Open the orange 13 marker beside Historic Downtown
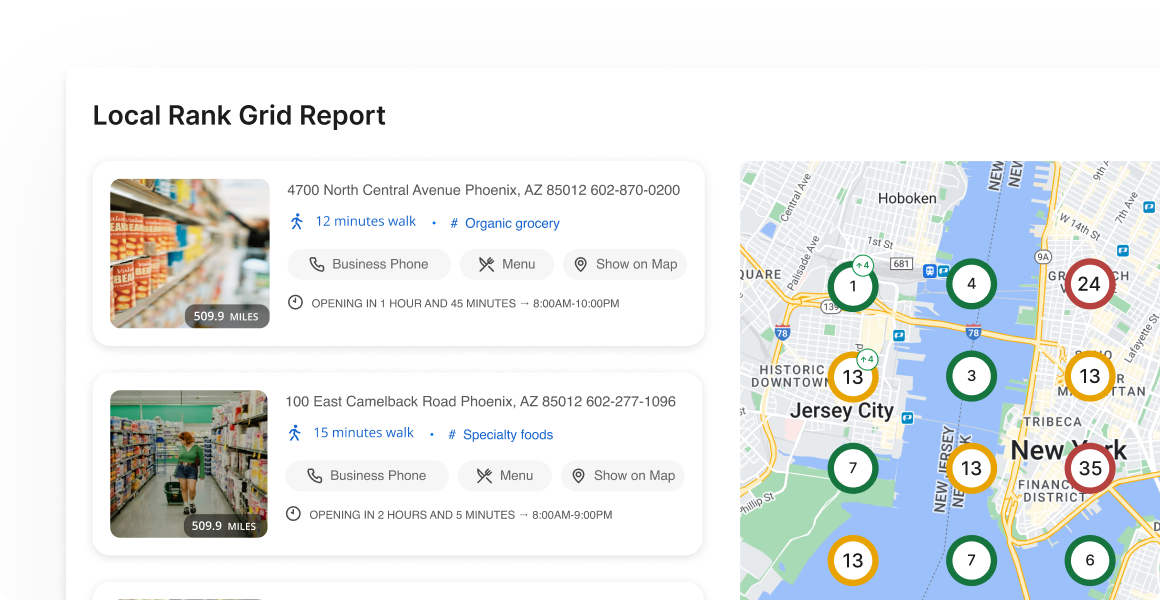This screenshot has height=600, width=1160. click(x=852, y=377)
